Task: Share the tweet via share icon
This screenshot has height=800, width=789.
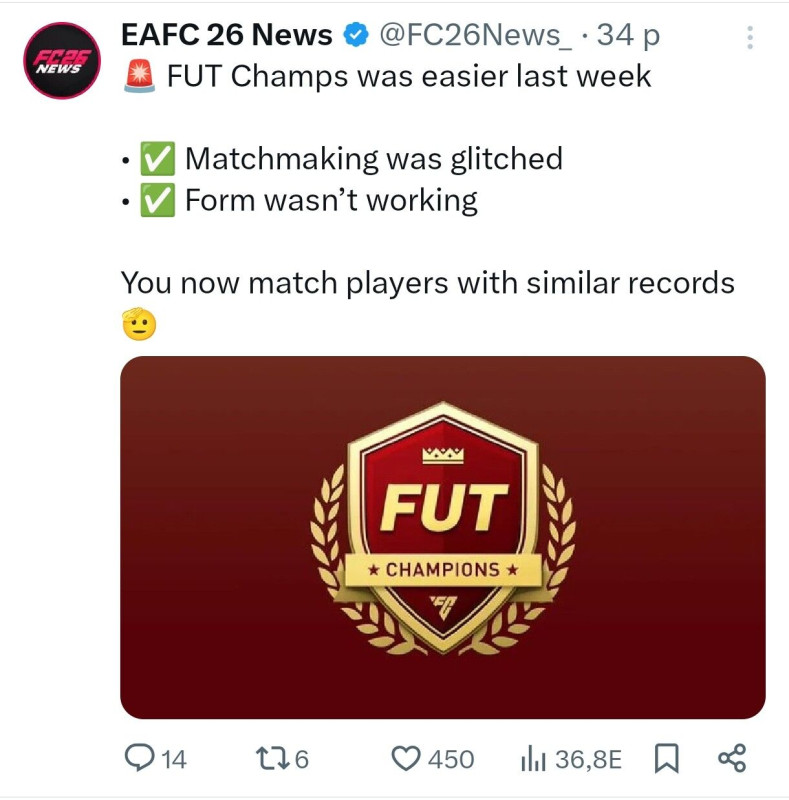Action: (732, 759)
